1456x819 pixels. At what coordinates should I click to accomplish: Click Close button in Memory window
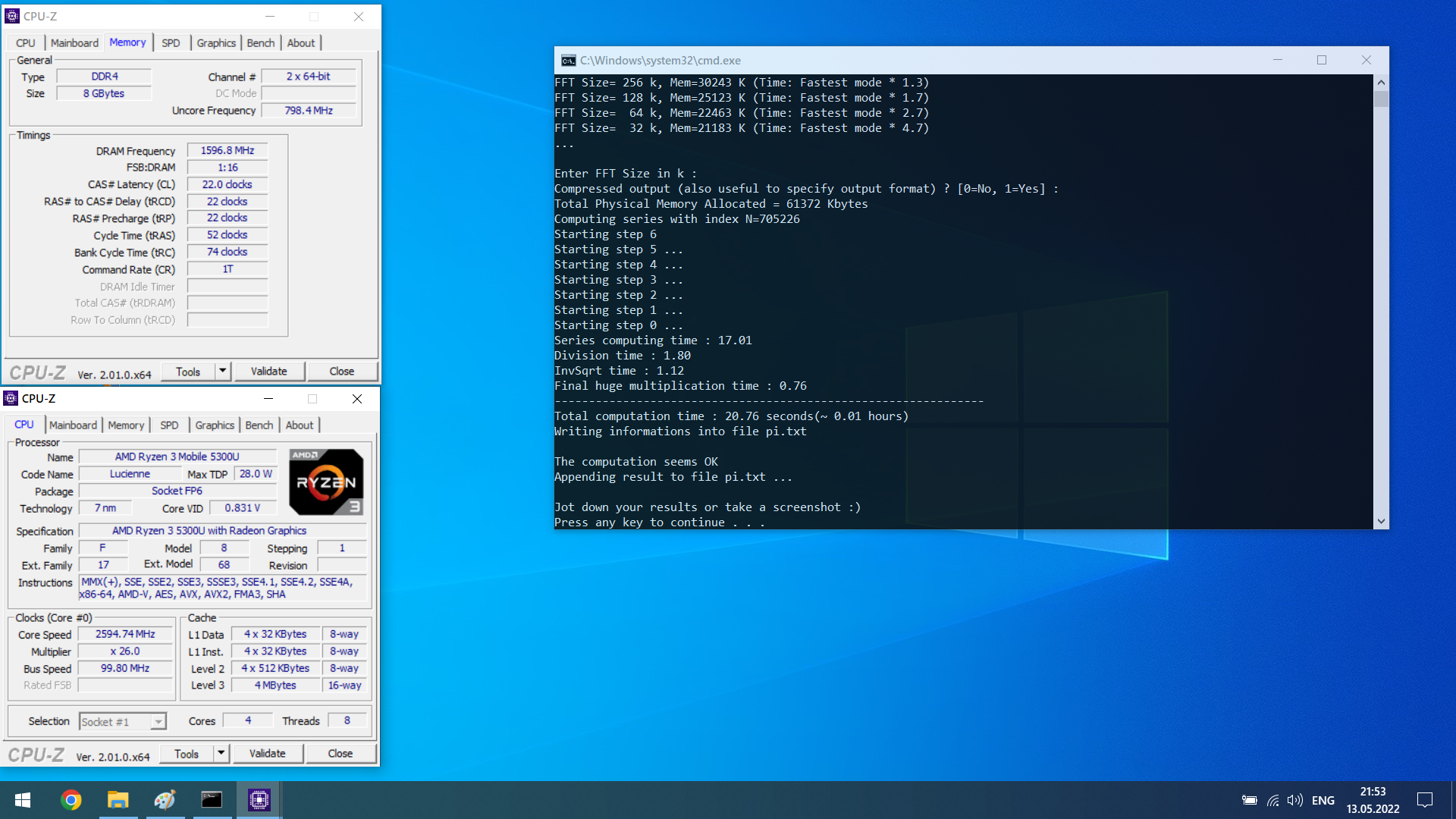[342, 372]
